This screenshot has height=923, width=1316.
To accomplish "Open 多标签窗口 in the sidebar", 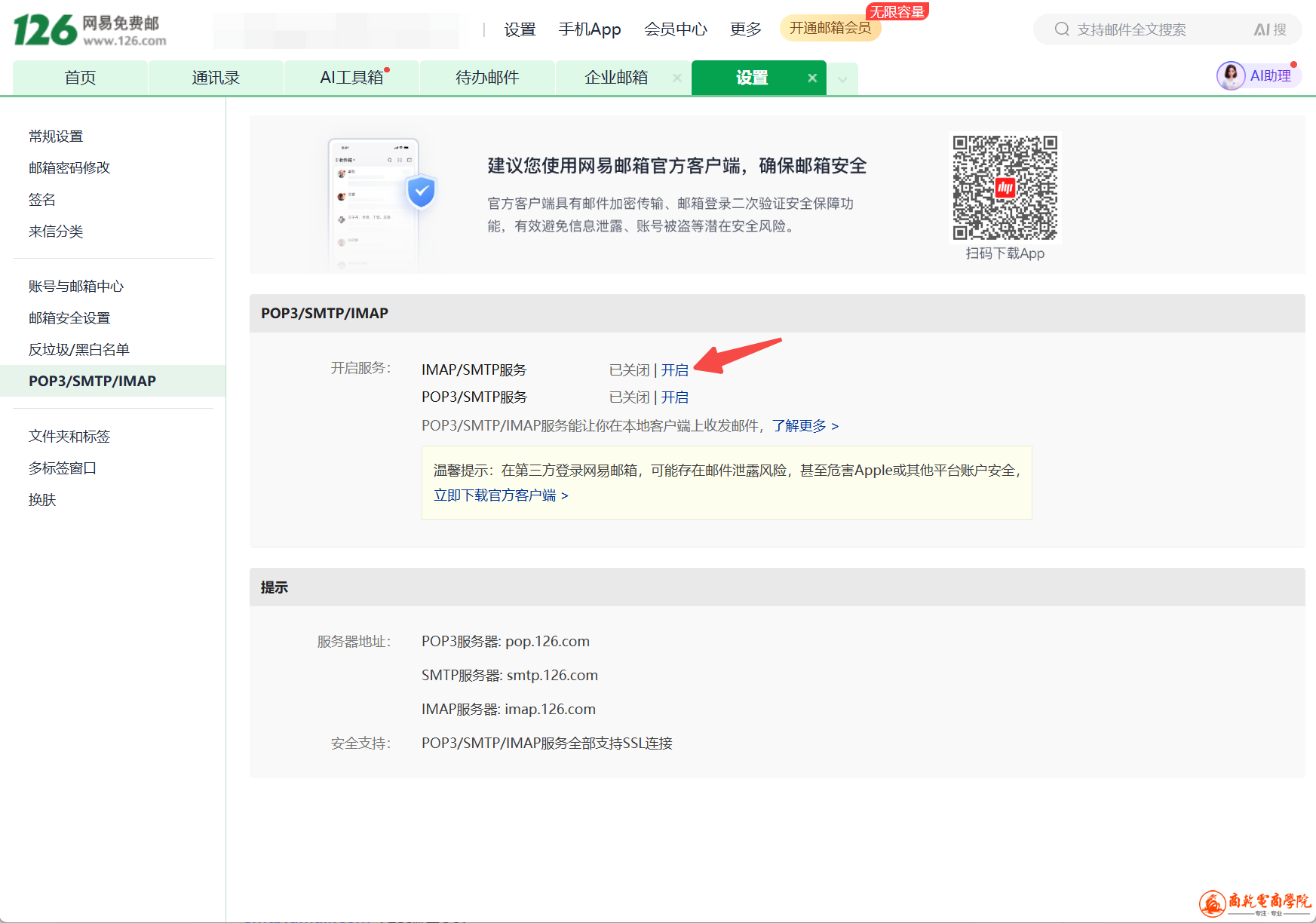I will 63,468.
